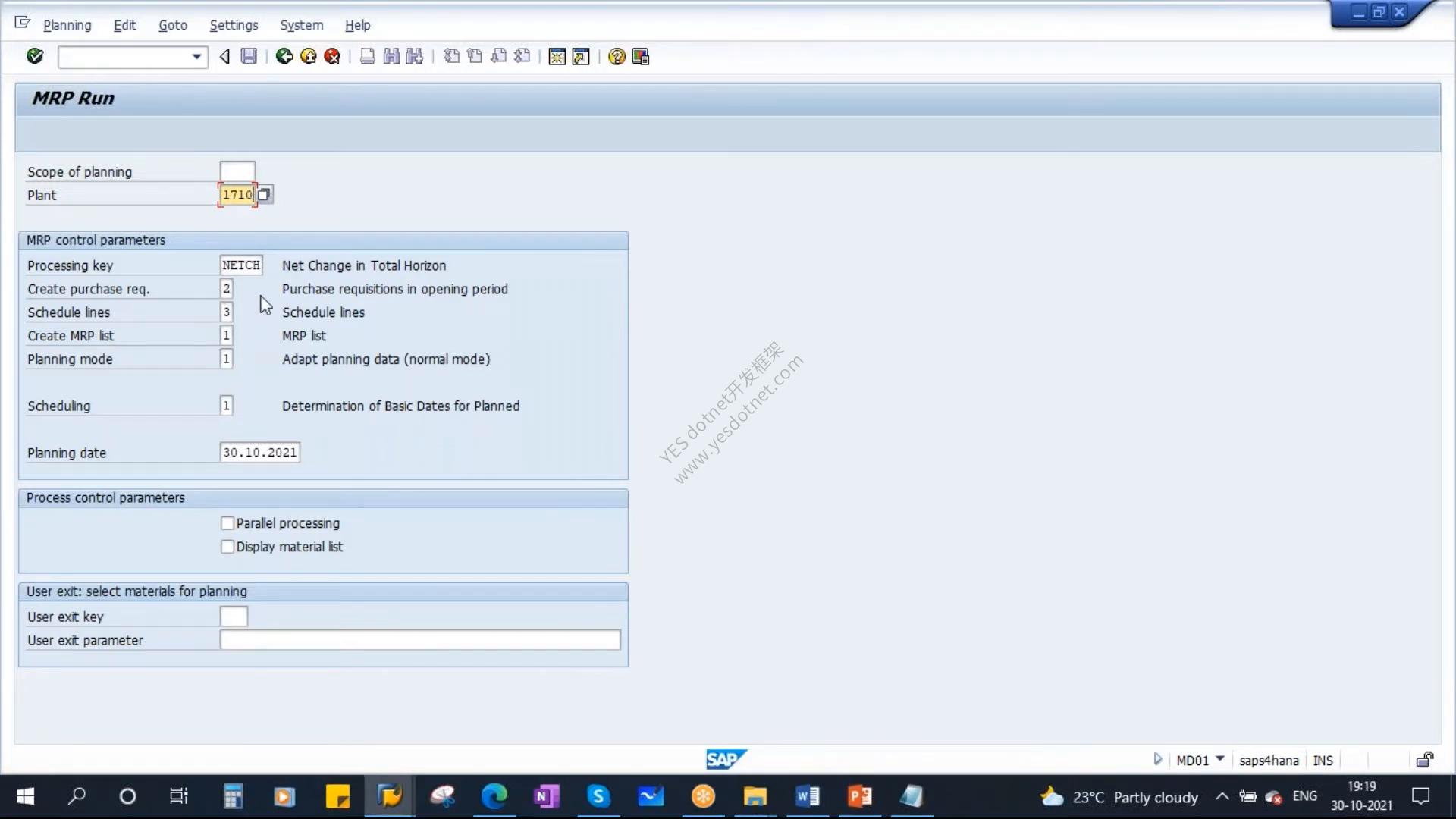Click the green Back arrow icon
This screenshot has height=819, width=1456.
coord(284,56)
